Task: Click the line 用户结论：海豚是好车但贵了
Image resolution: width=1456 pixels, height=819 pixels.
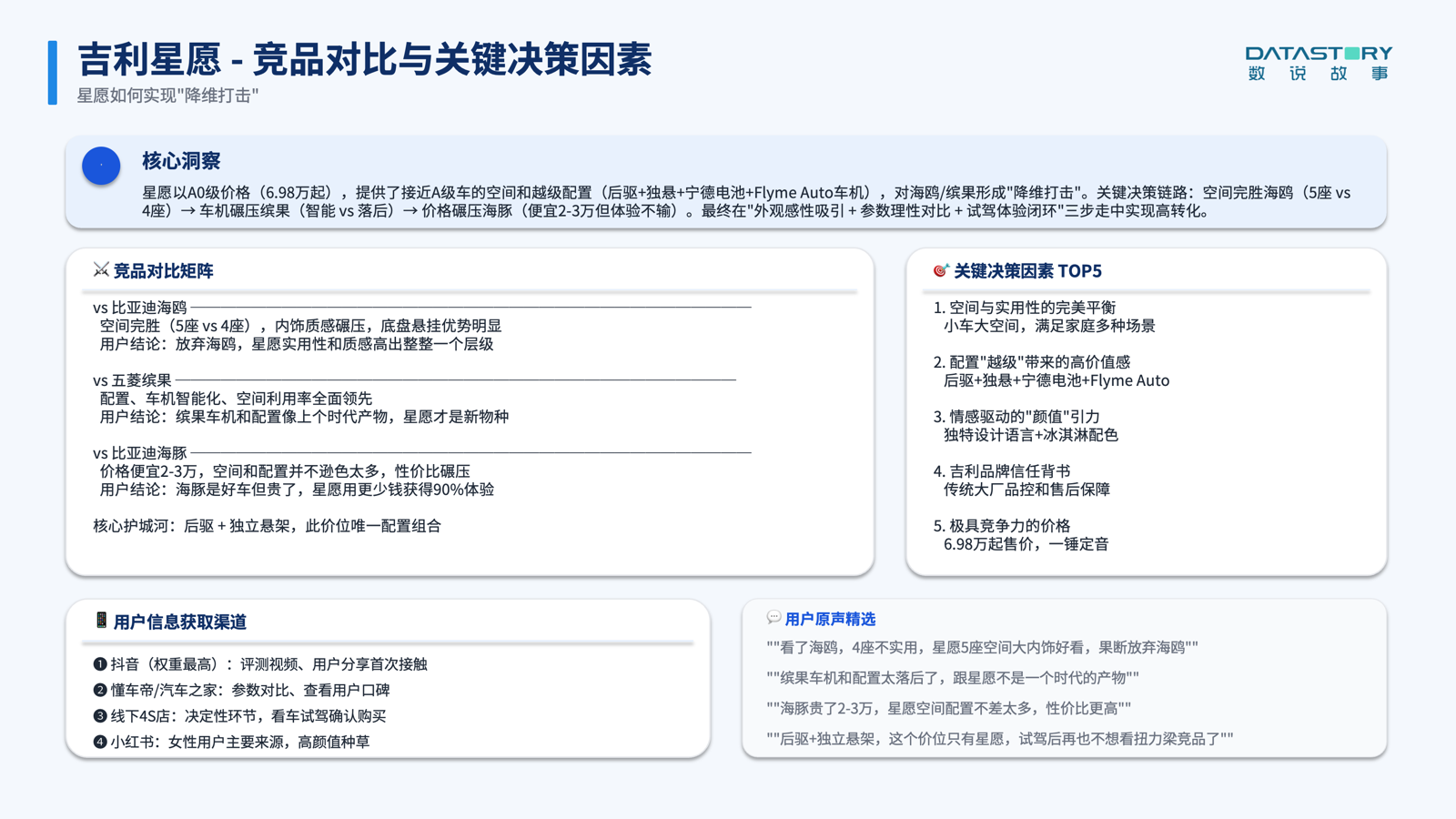Action: (297, 490)
